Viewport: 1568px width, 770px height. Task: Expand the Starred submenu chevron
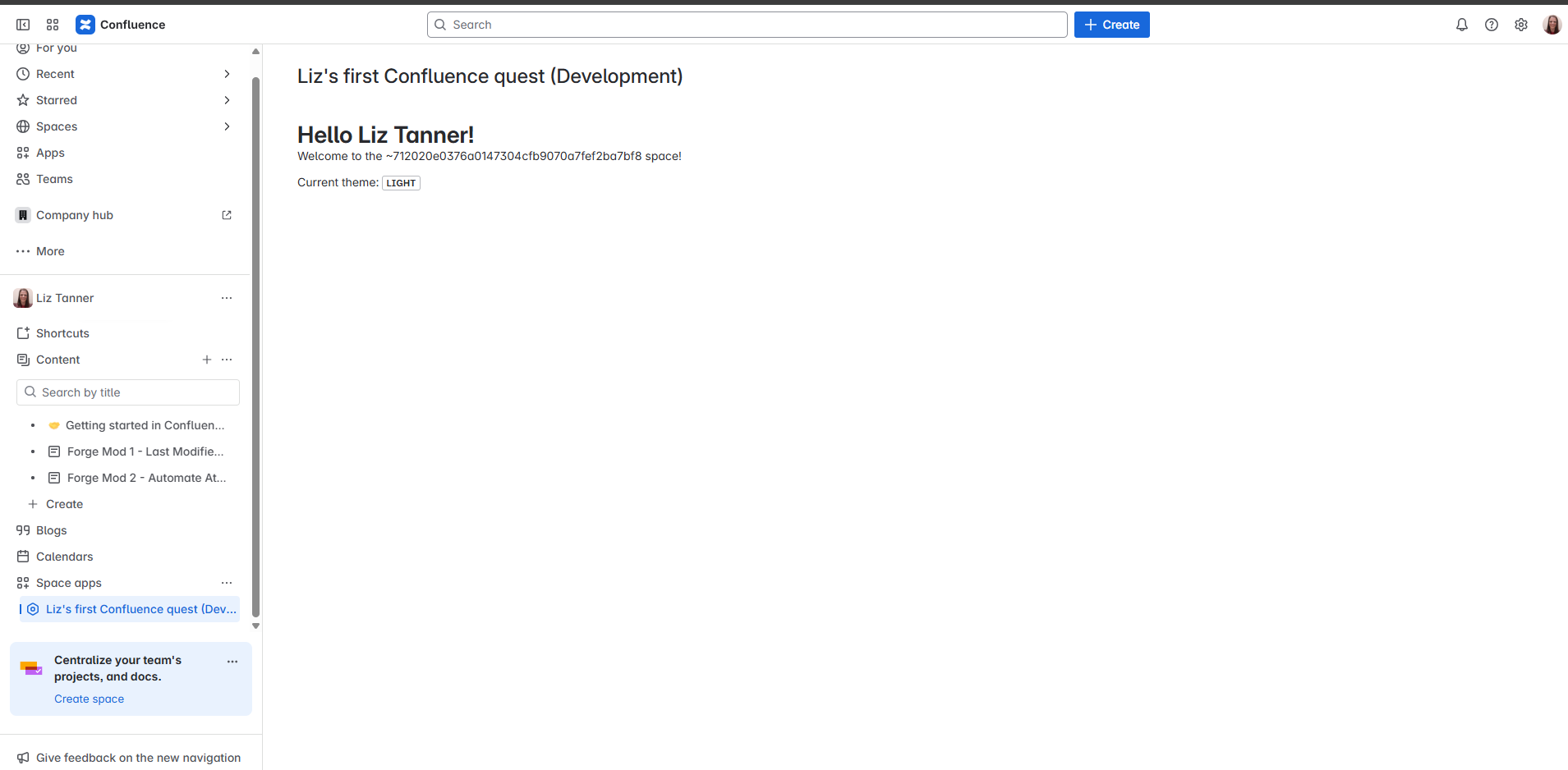coord(227,100)
